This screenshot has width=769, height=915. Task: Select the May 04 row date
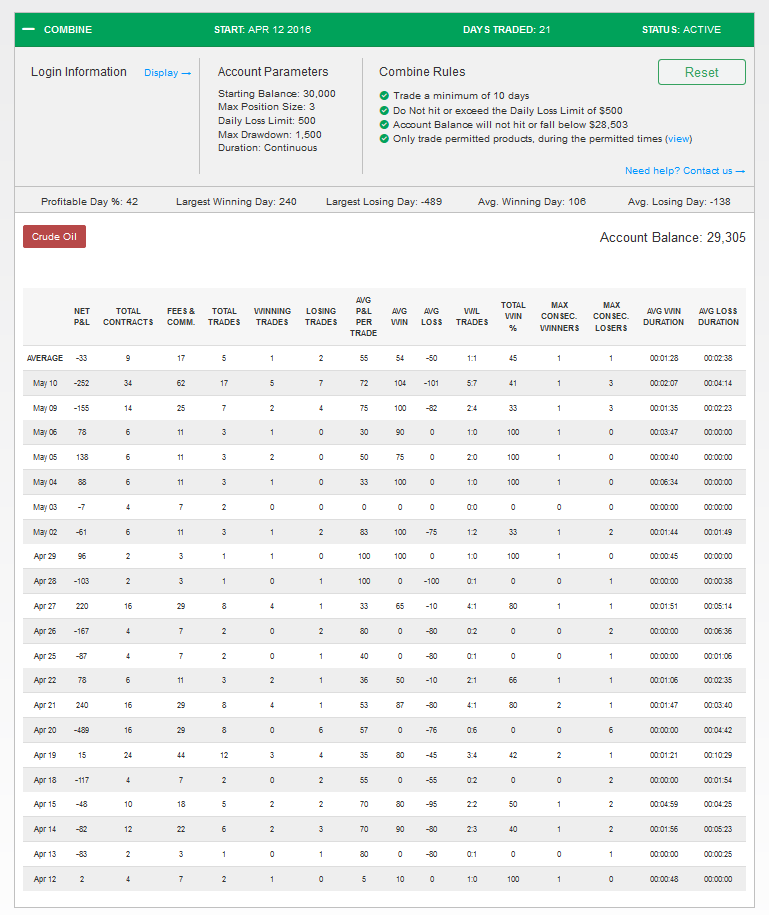pos(45,483)
